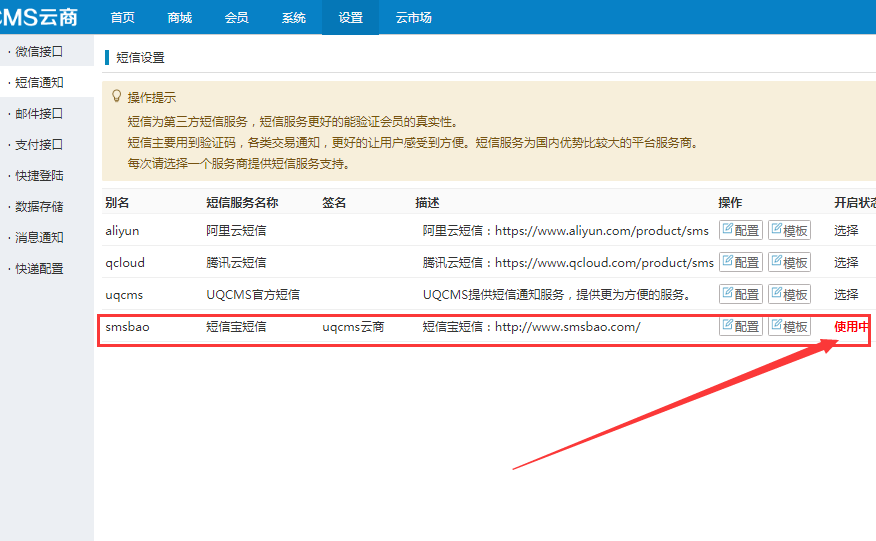Click the 操作提示 heading text
Screen dimensions: 876x541
tap(151, 97)
